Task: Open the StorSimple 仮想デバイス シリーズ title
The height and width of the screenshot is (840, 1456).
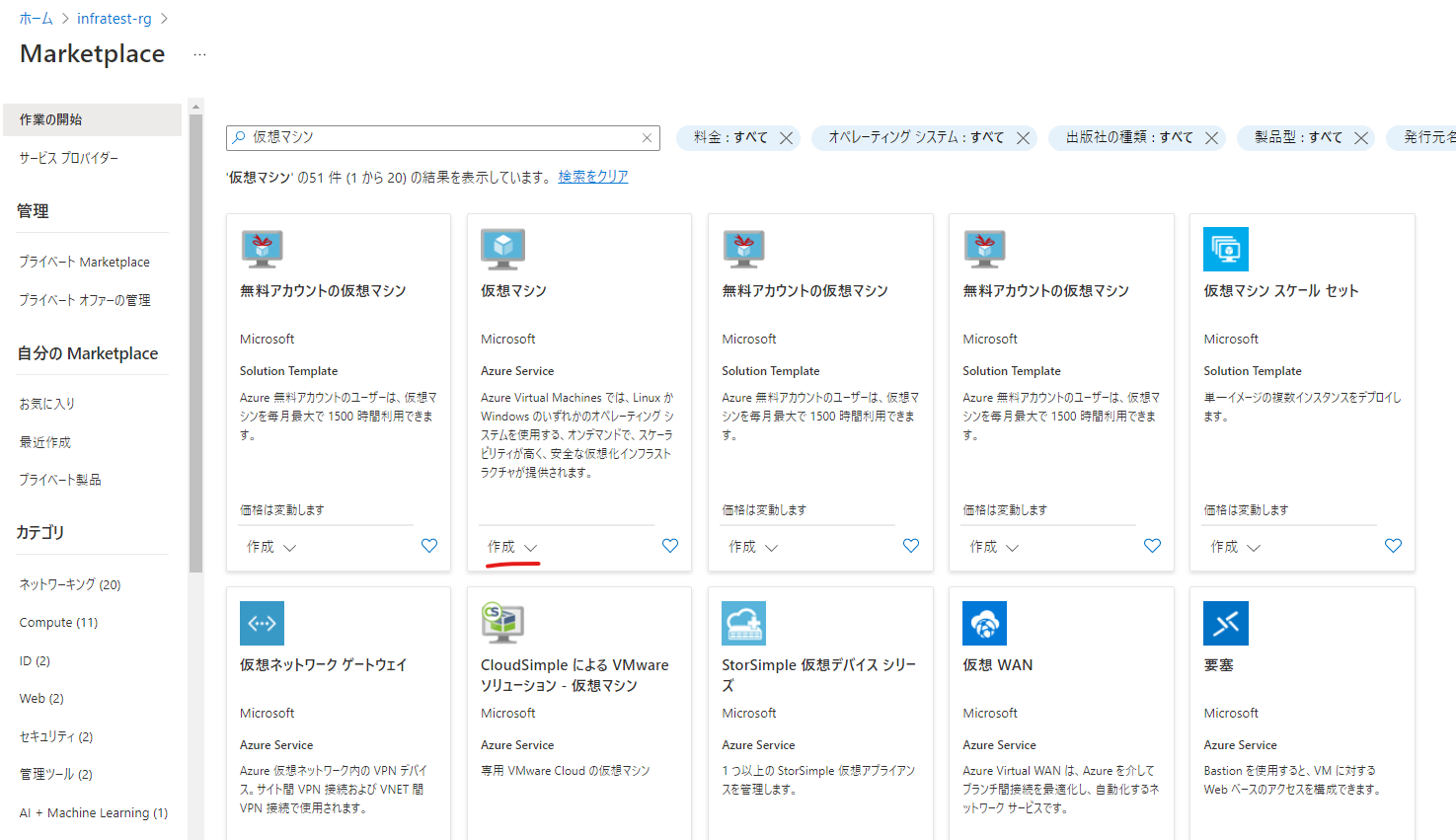Action: [x=818, y=675]
